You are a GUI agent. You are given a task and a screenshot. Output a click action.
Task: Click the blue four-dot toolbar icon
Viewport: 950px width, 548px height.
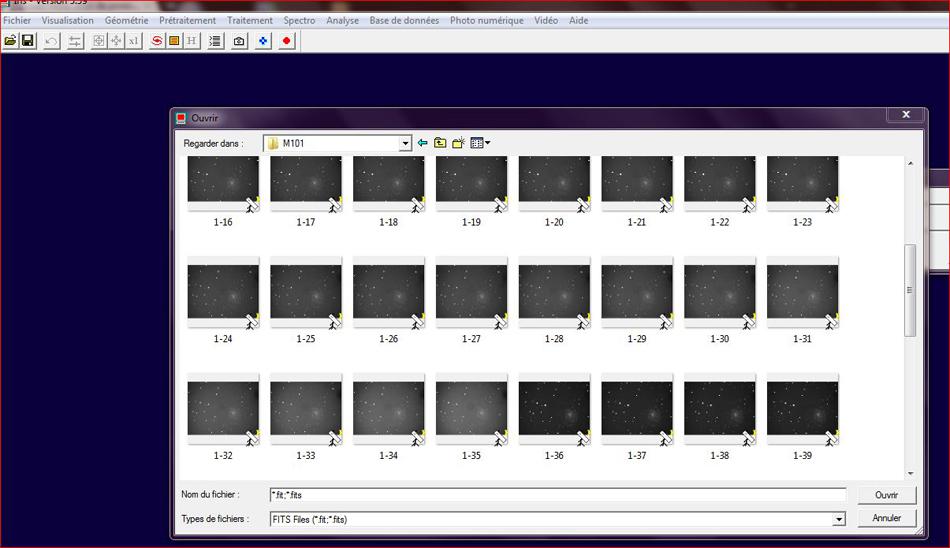tap(263, 41)
